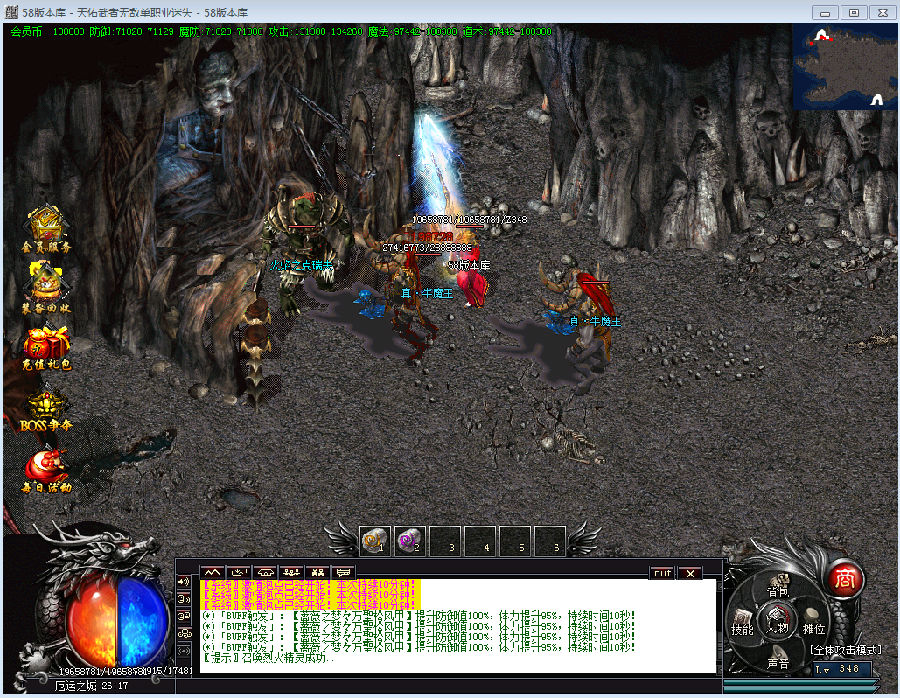Select the 真·牛魔王 monster with red wings
The height and width of the screenshot is (698, 900).
point(580,321)
